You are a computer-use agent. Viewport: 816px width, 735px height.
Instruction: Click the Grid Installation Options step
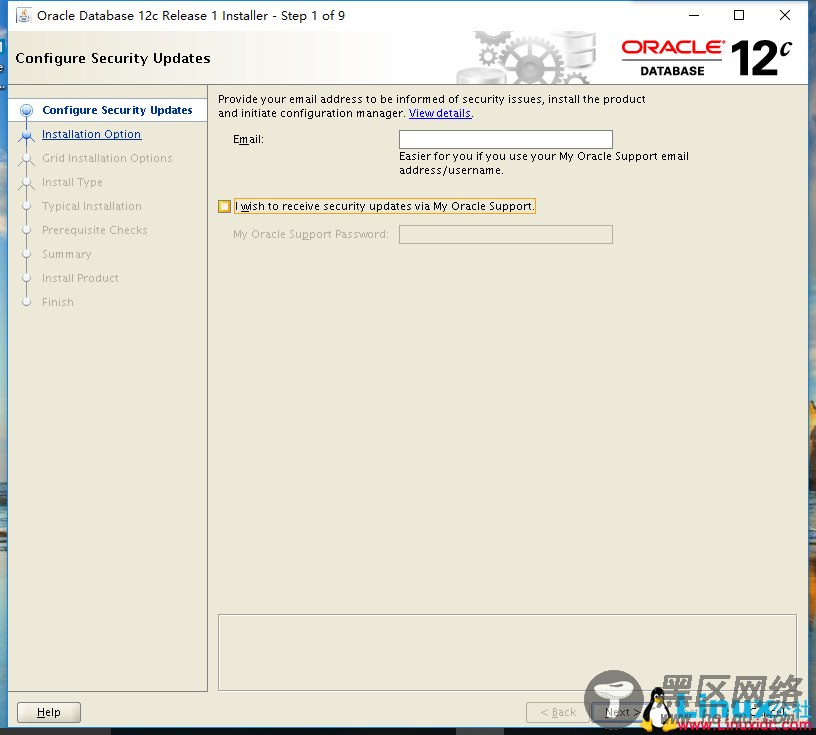tap(107, 158)
